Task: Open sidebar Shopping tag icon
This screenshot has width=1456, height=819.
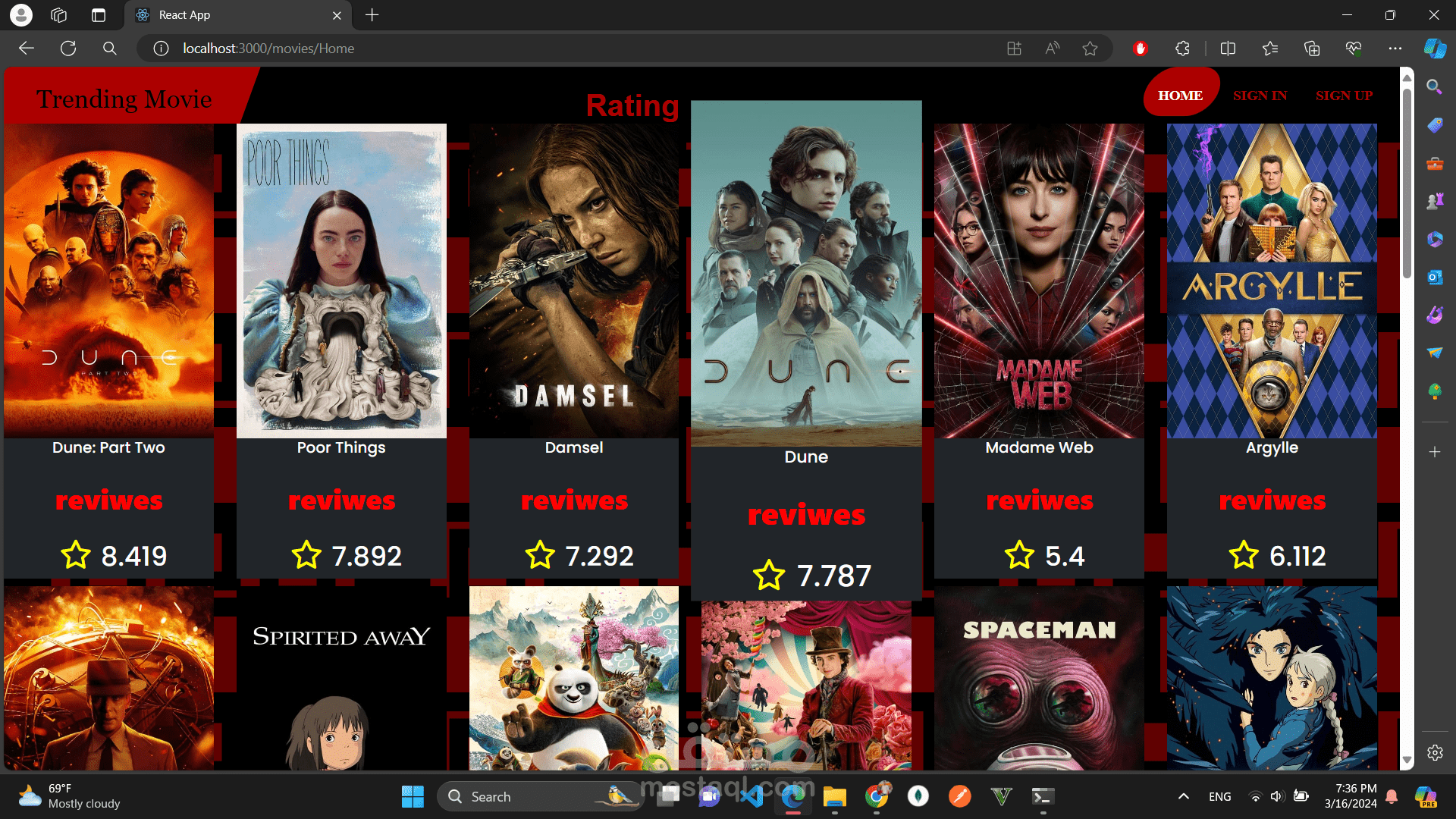Action: pyautogui.click(x=1434, y=125)
